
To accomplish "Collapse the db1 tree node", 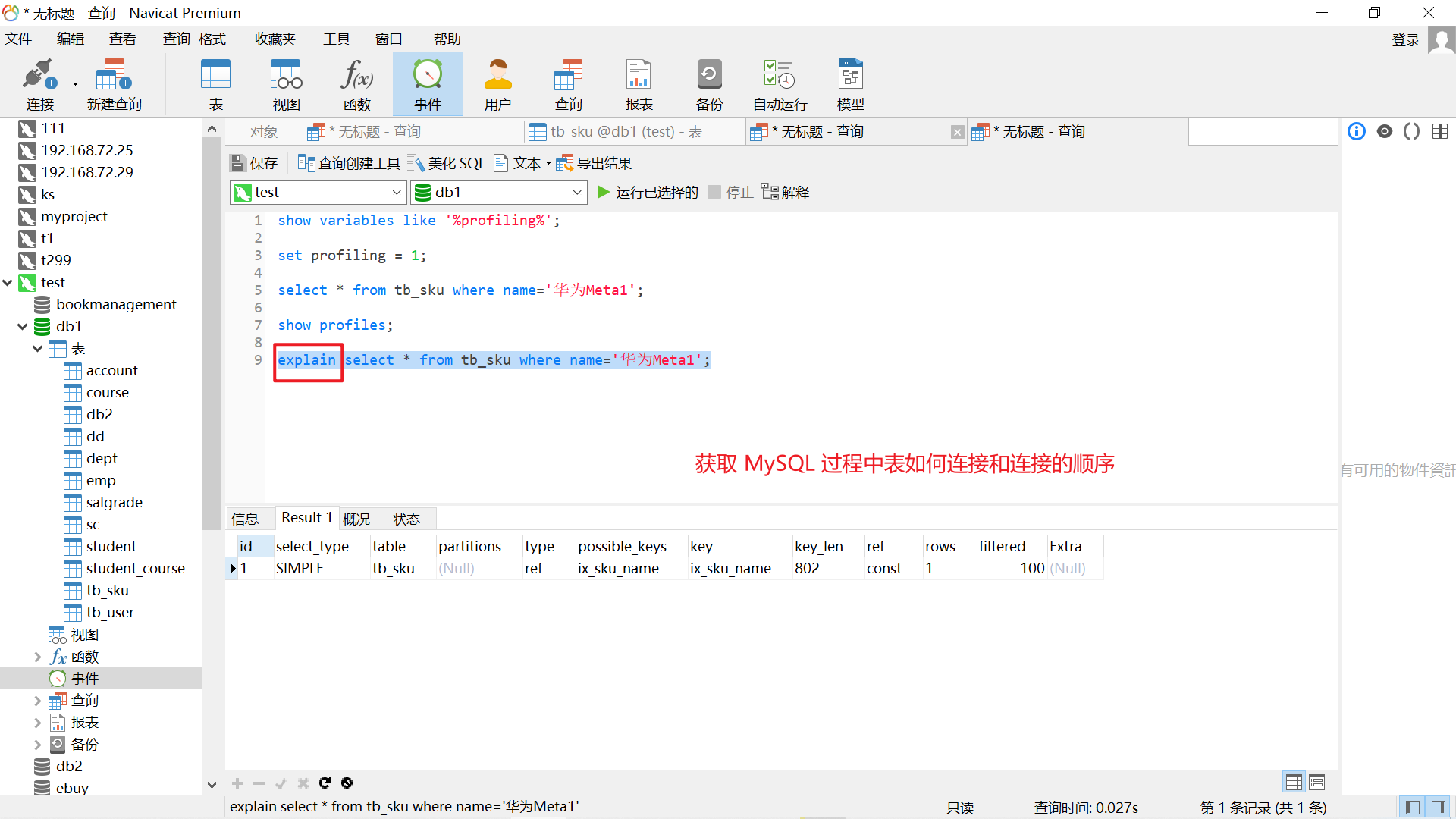I will (x=23, y=327).
